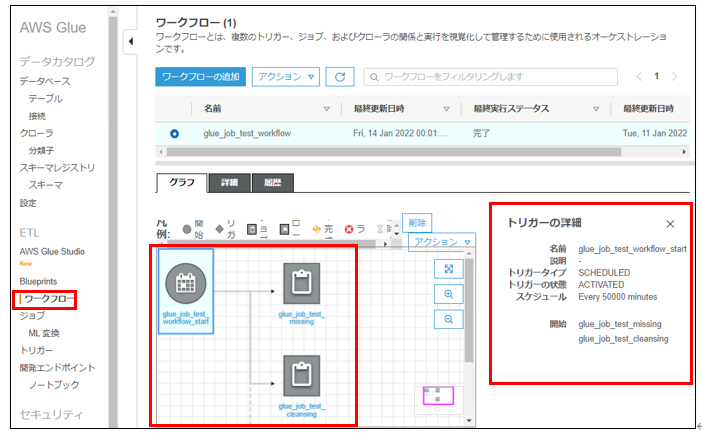
Task: Click the ACTIVATED trigger state value
Action: coord(601,285)
